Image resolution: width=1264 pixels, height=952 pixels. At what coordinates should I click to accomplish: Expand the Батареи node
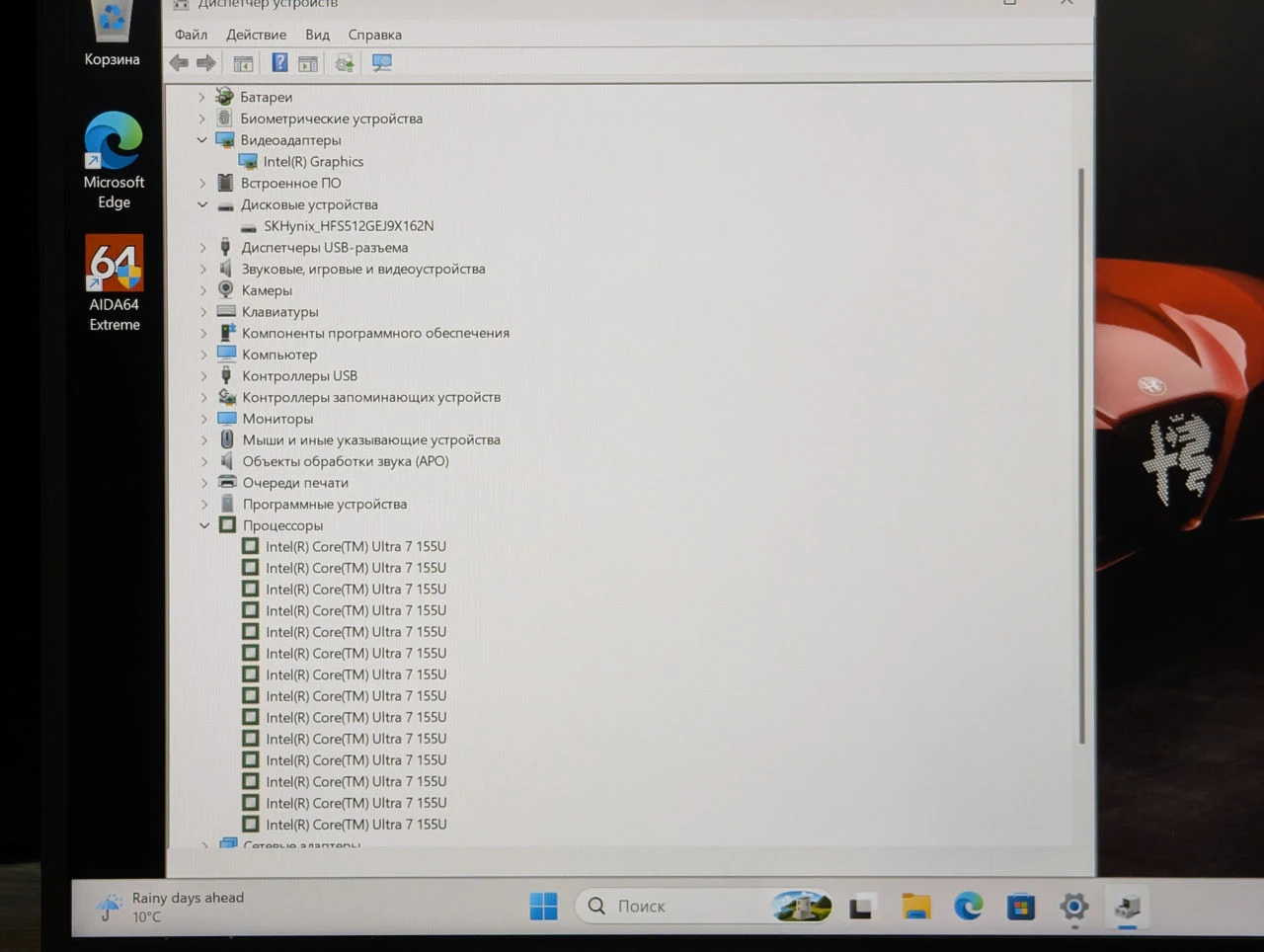click(x=201, y=97)
